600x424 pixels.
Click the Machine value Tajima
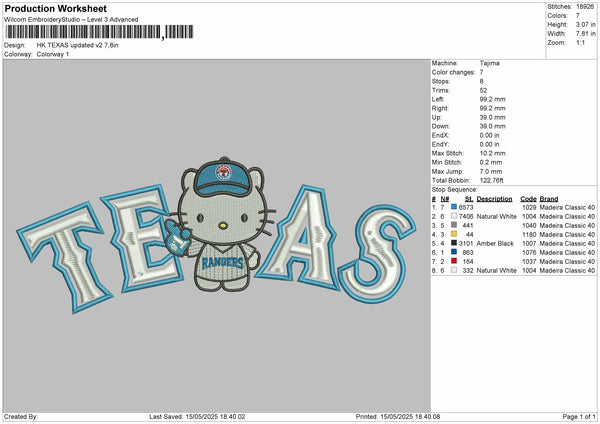pyautogui.click(x=491, y=63)
